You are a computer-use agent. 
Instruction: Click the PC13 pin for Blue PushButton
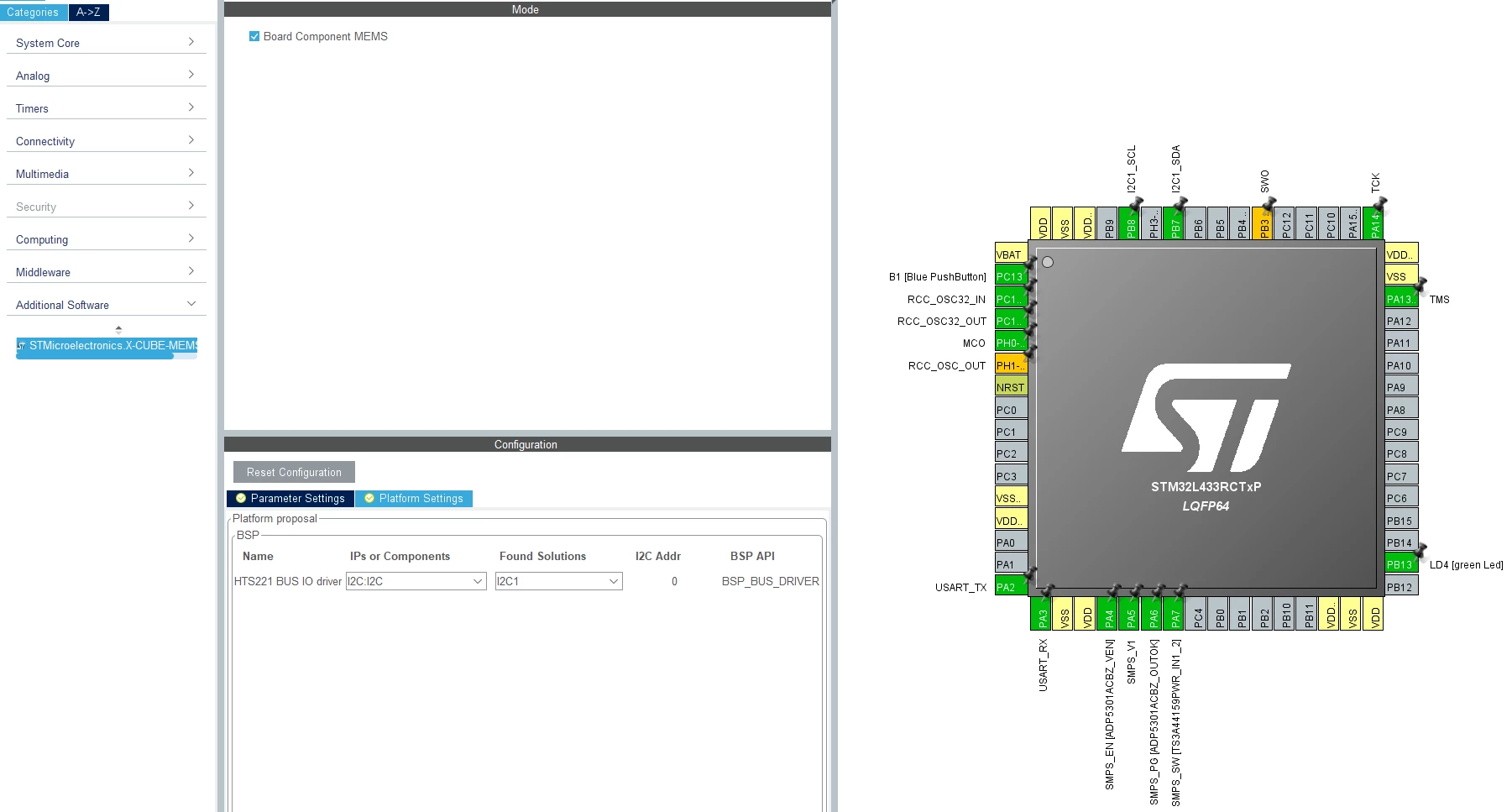(x=1011, y=276)
